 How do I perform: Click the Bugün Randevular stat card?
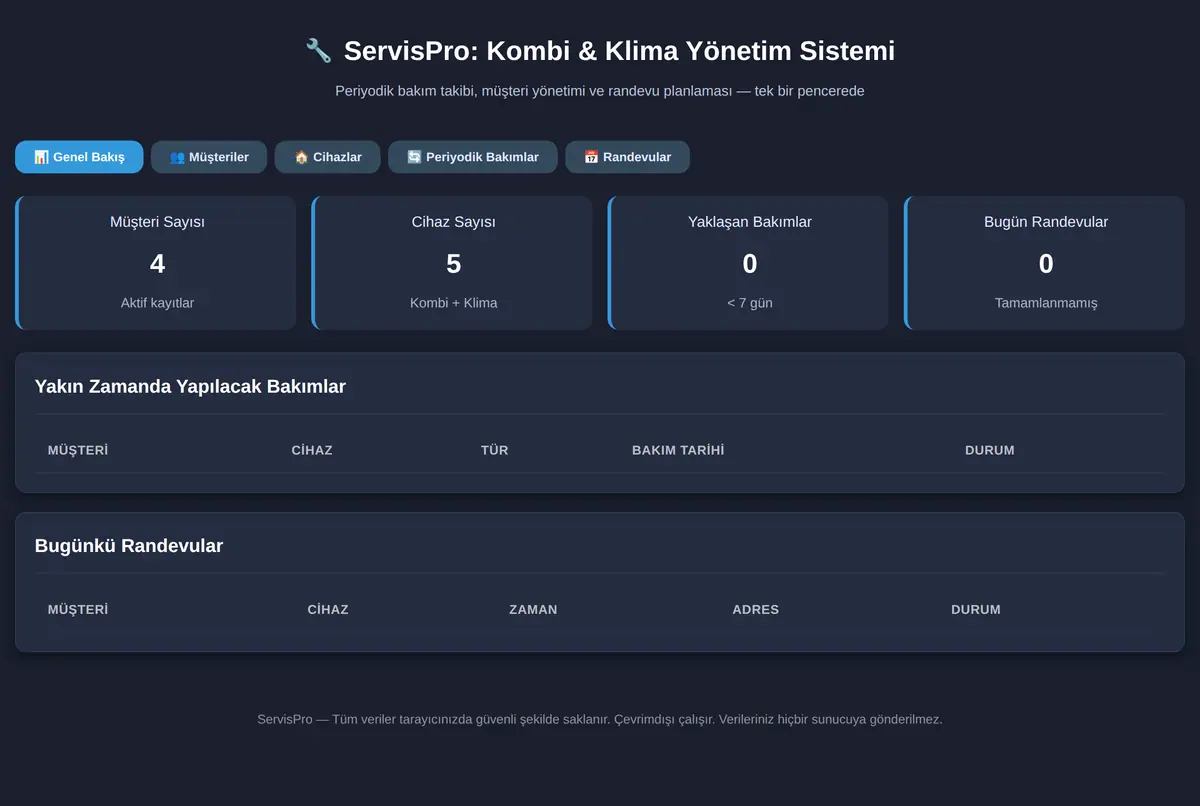click(1044, 263)
